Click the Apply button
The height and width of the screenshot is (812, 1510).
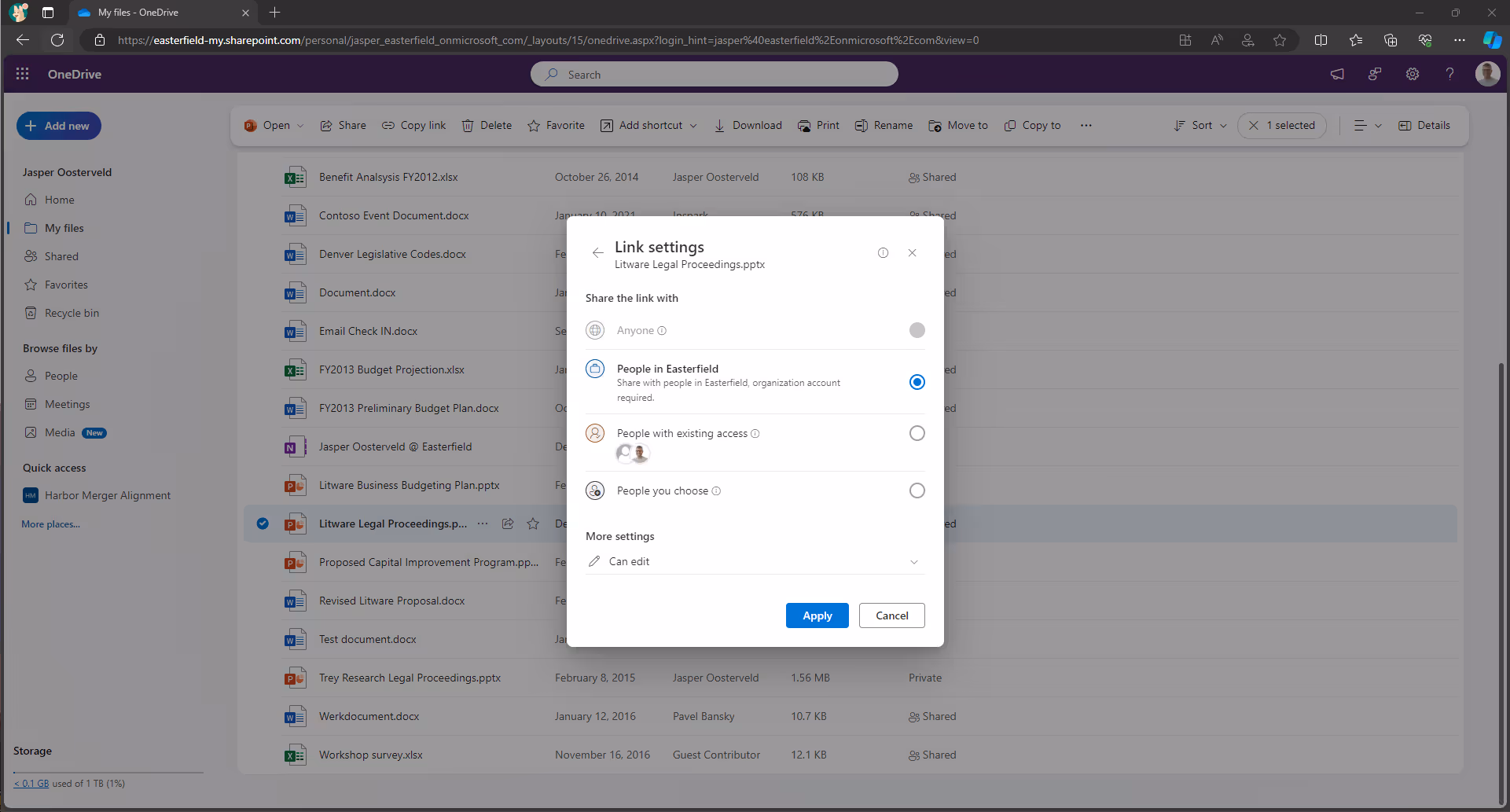[x=817, y=615]
